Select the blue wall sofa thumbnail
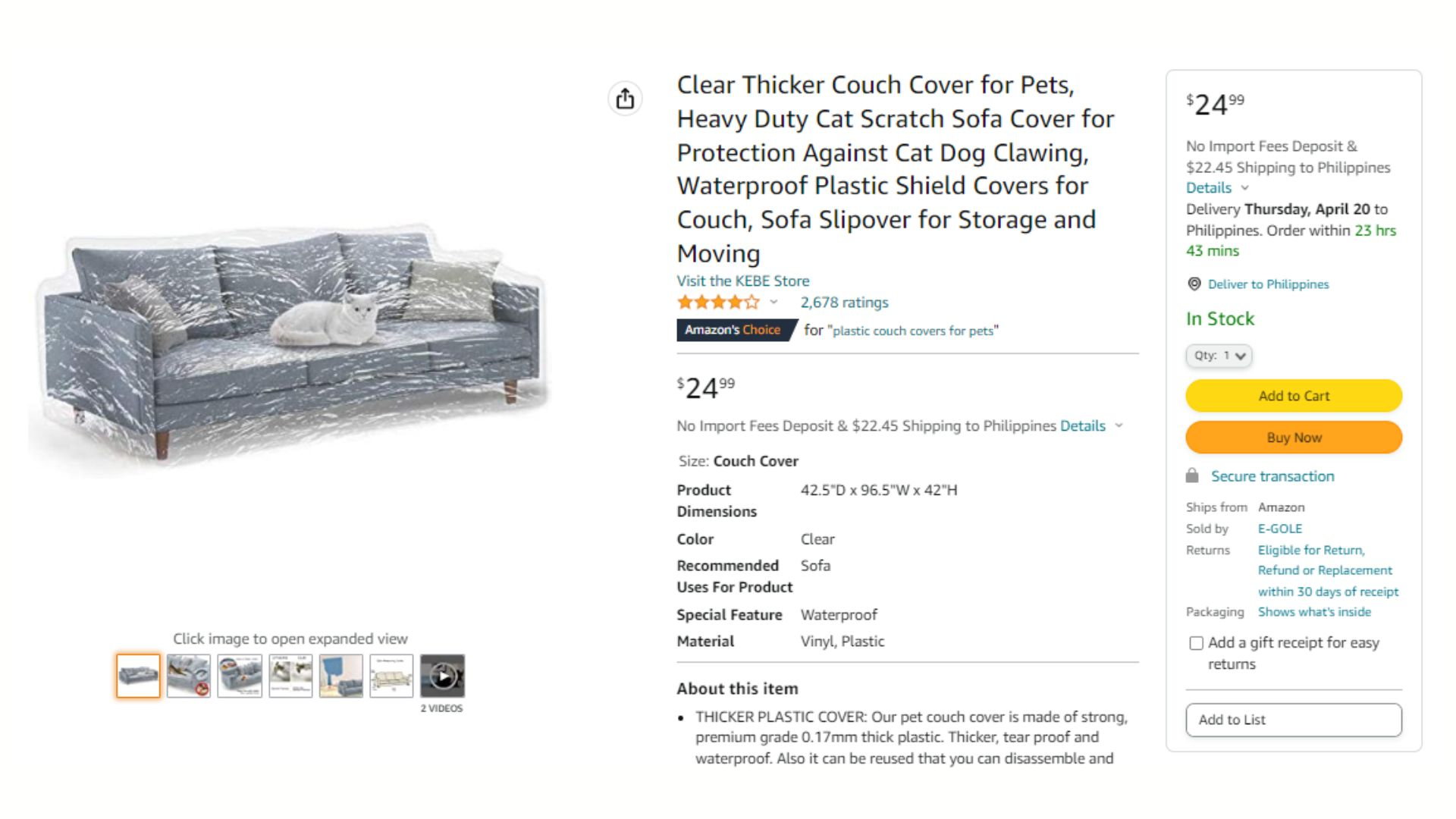Screen dimensions: 1456x819 point(340,676)
